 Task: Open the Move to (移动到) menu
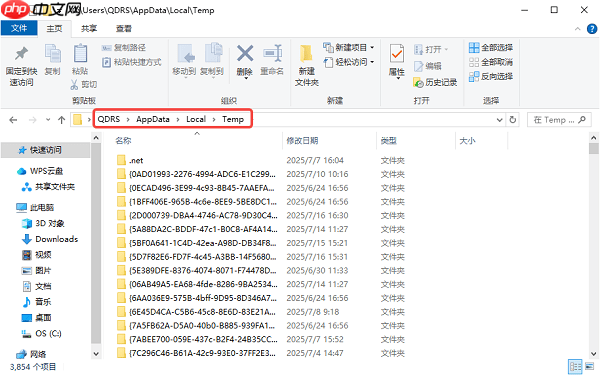184,60
